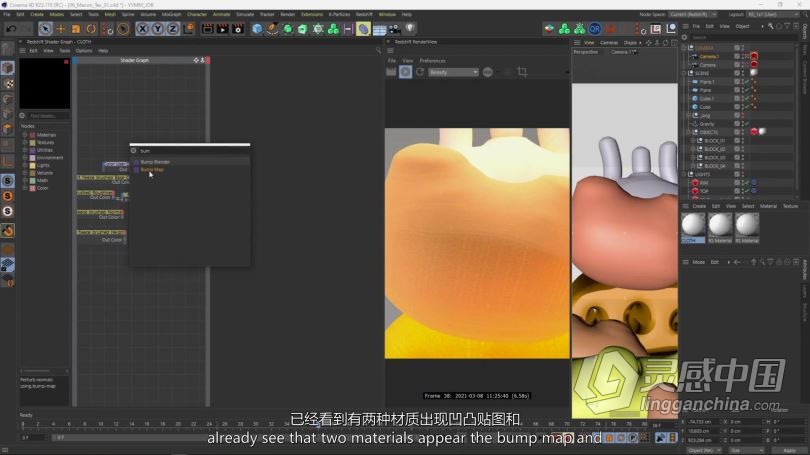Click Render View clapperboard icon
Screen dimensions: 810x455
207,29
